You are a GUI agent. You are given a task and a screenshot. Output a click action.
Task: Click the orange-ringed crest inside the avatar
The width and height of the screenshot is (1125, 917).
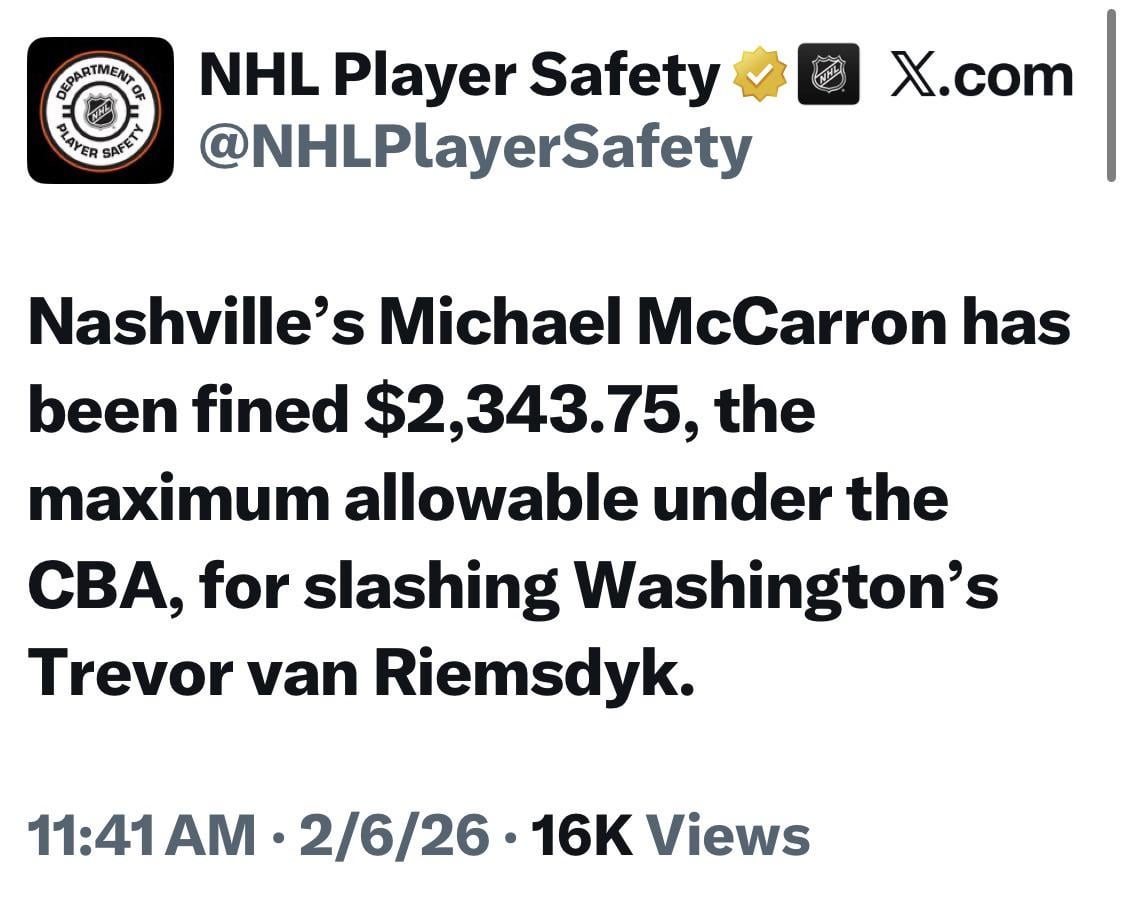point(97,110)
